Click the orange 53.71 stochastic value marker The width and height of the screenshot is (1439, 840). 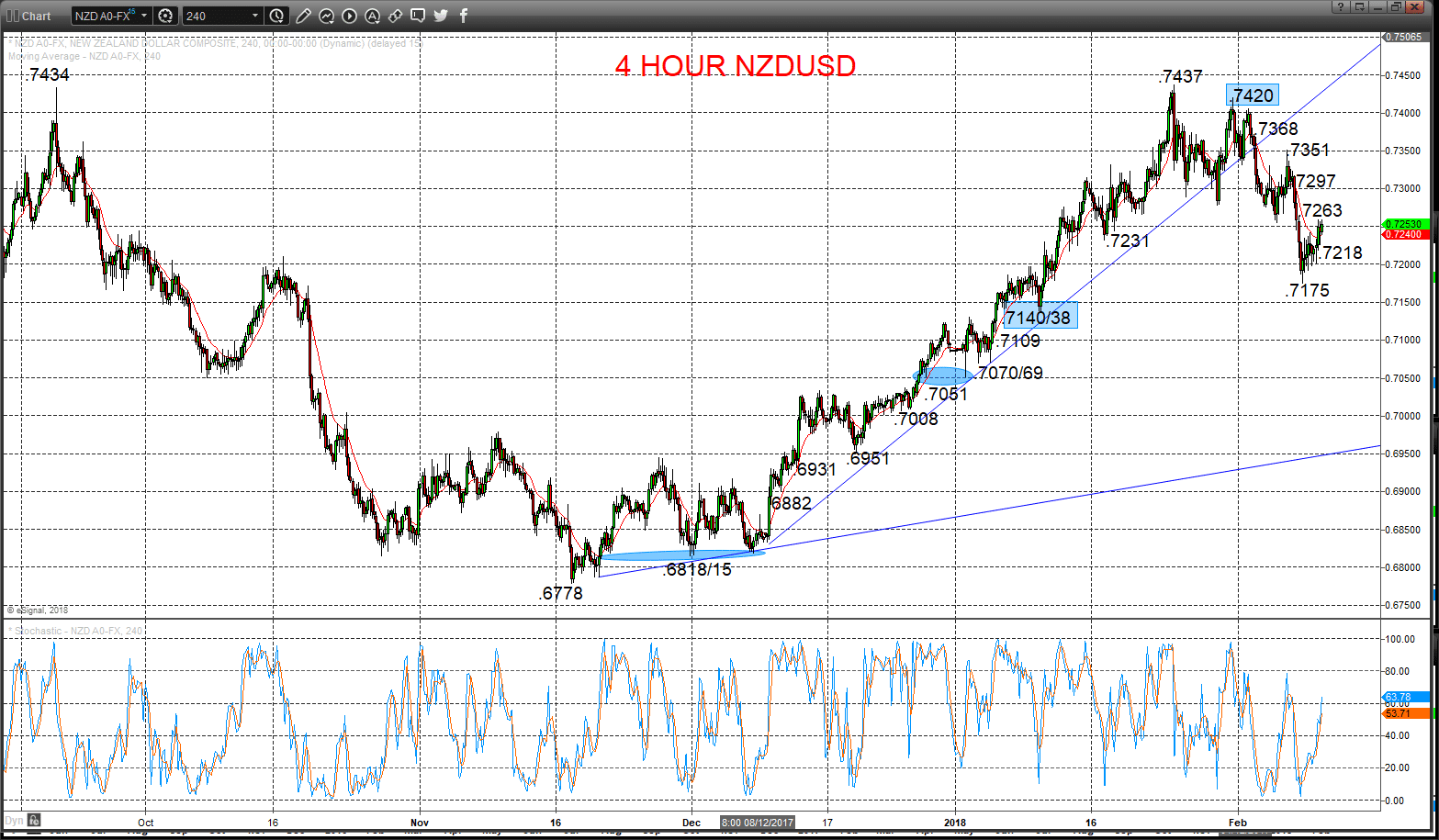point(1406,713)
